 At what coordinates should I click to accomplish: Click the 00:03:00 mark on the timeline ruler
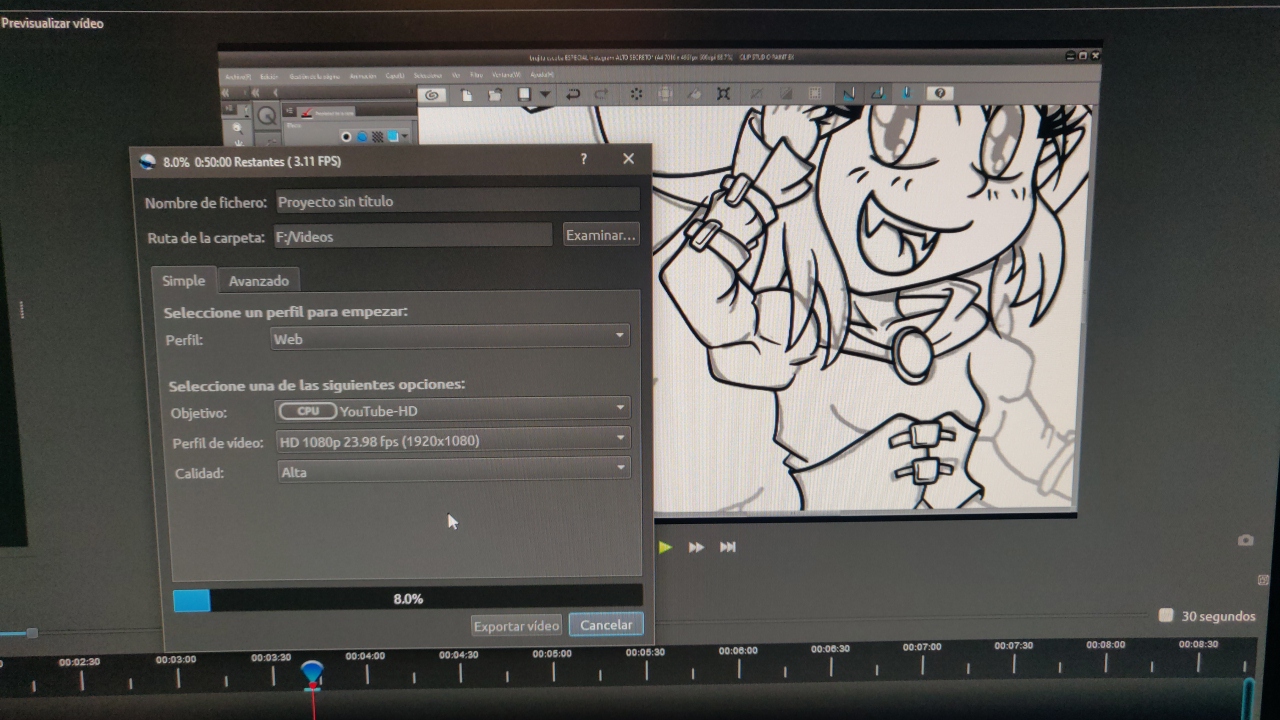pyautogui.click(x=176, y=659)
